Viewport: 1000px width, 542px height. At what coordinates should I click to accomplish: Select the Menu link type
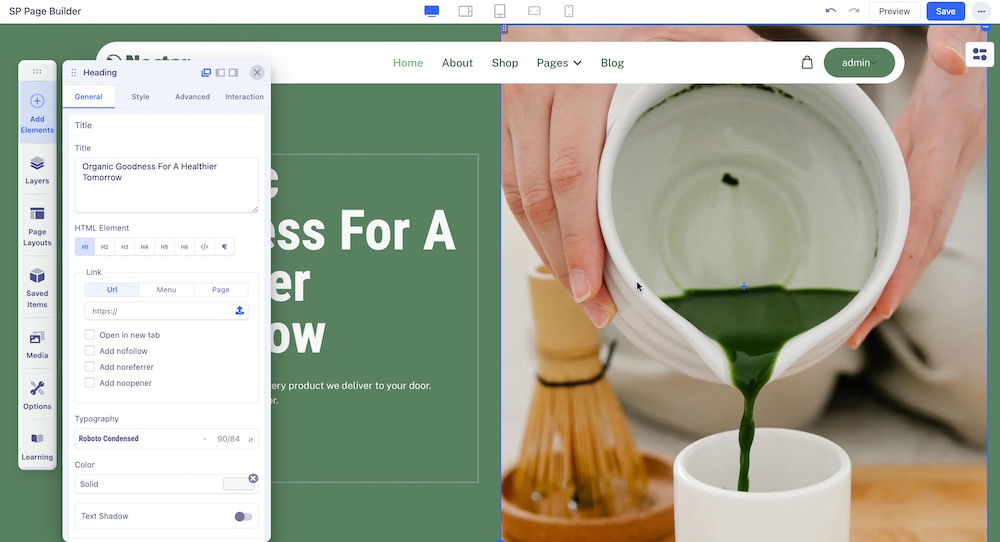pyautogui.click(x=166, y=289)
